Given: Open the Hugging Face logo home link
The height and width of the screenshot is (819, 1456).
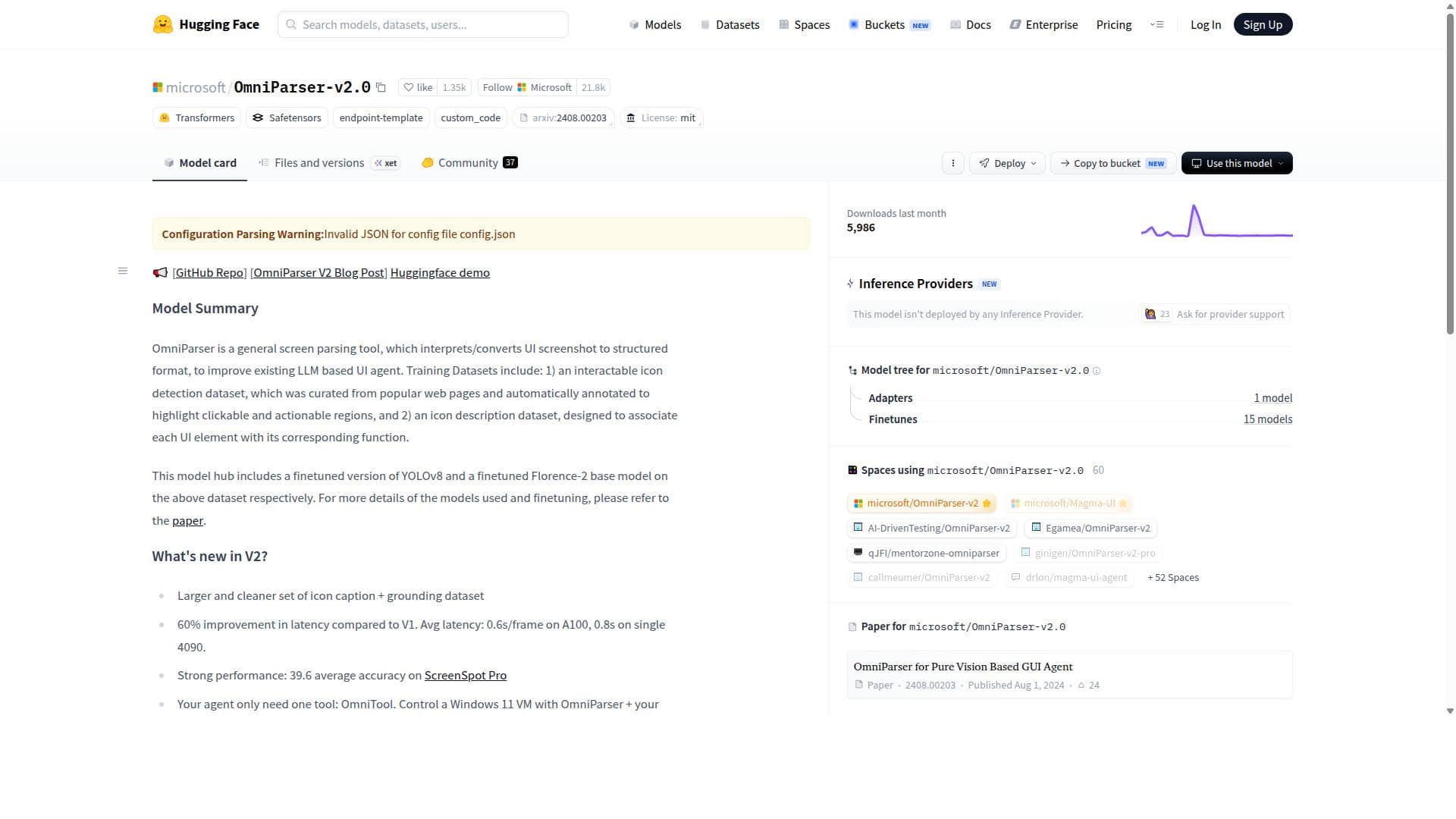Looking at the screenshot, I should pyautogui.click(x=206, y=24).
